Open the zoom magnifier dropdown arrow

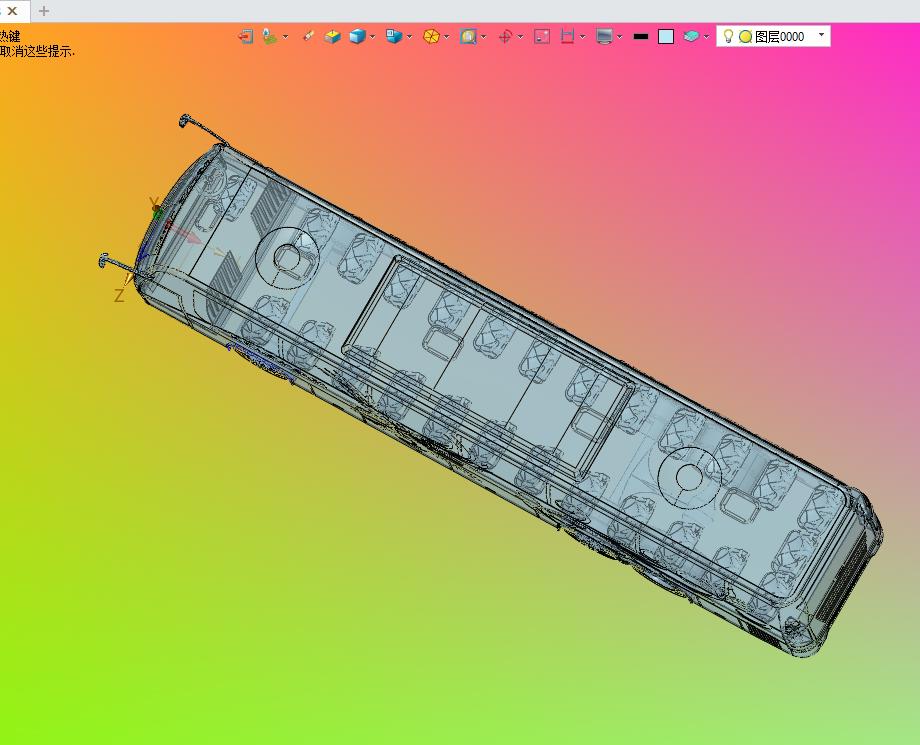pos(483,37)
